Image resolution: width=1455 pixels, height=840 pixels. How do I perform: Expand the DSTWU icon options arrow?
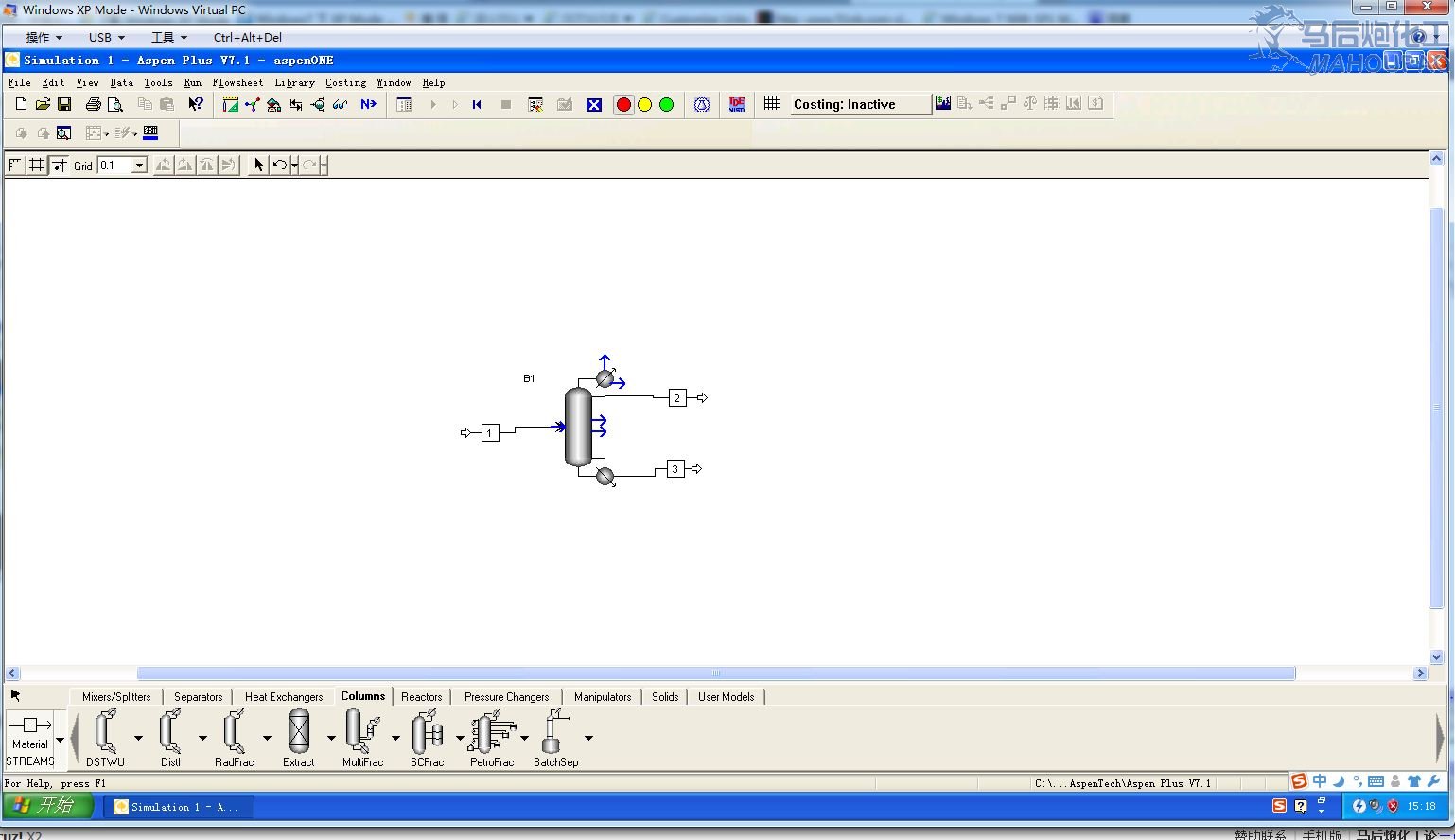click(x=138, y=738)
